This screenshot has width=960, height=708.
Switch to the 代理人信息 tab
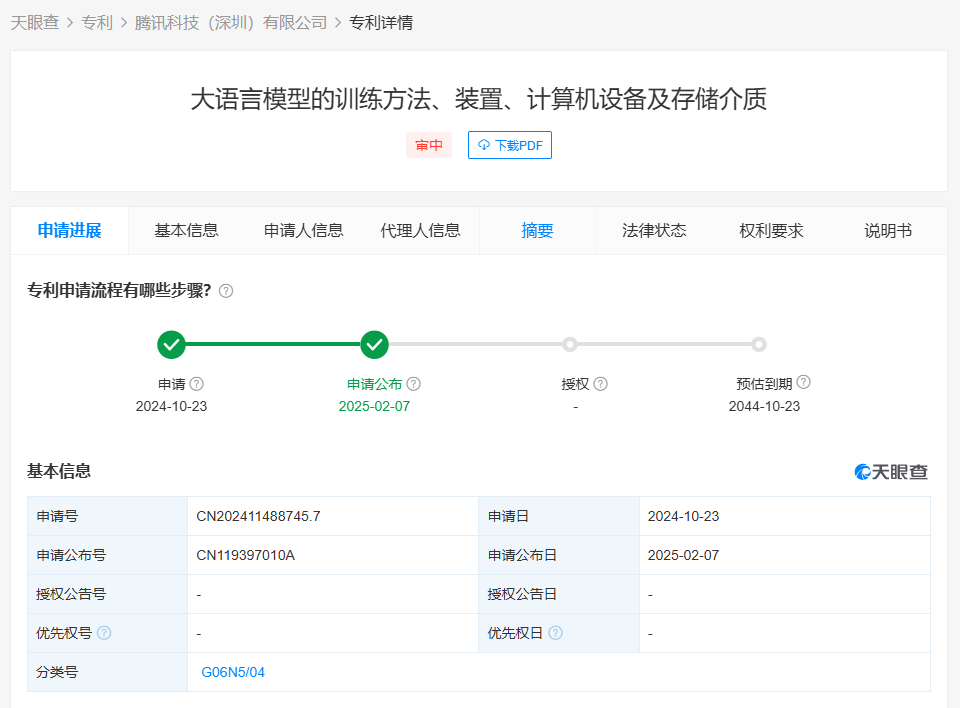tap(420, 230)
